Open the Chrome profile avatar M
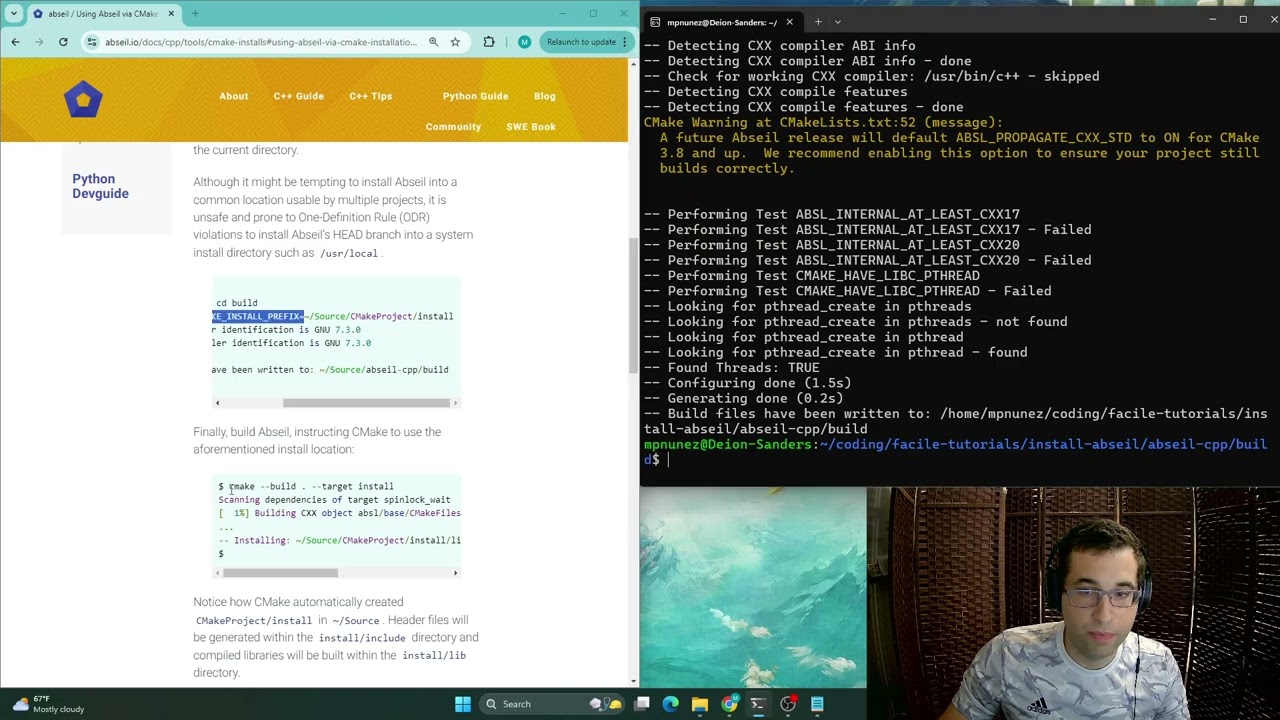 click(x=524, y=42)
